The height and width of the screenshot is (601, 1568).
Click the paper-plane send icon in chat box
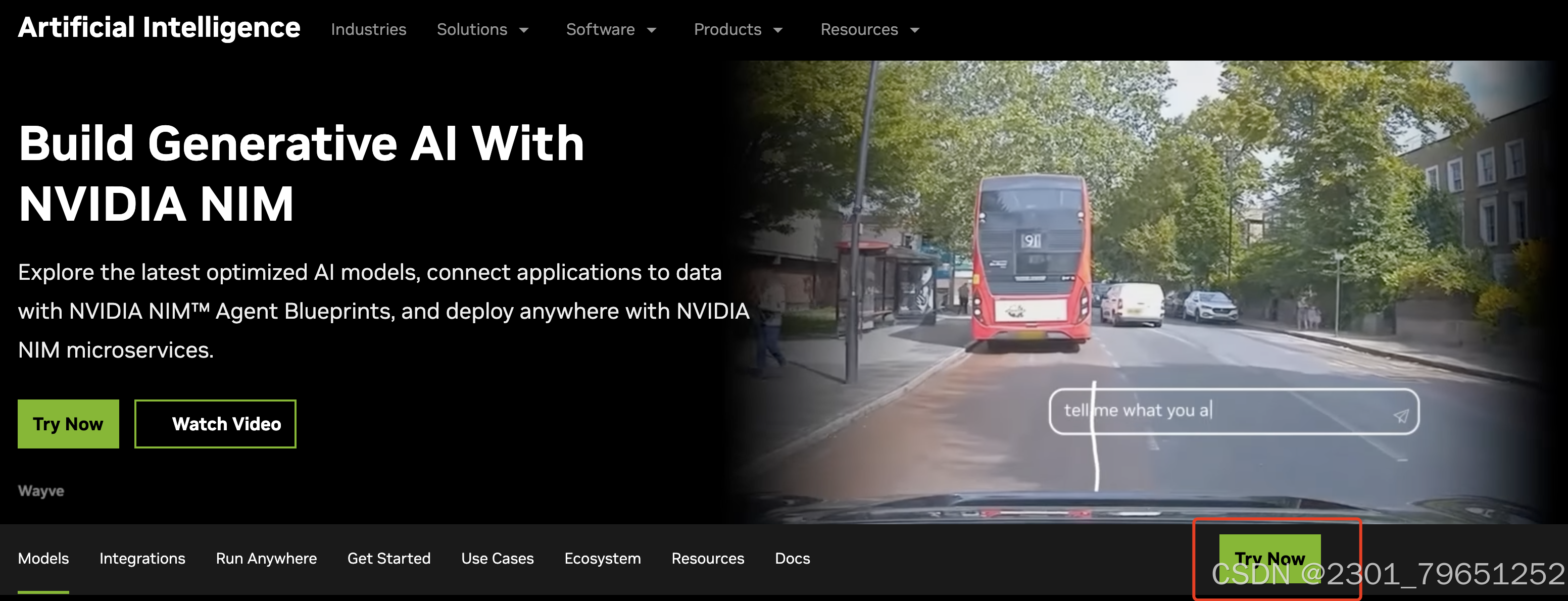[1401, 416]
